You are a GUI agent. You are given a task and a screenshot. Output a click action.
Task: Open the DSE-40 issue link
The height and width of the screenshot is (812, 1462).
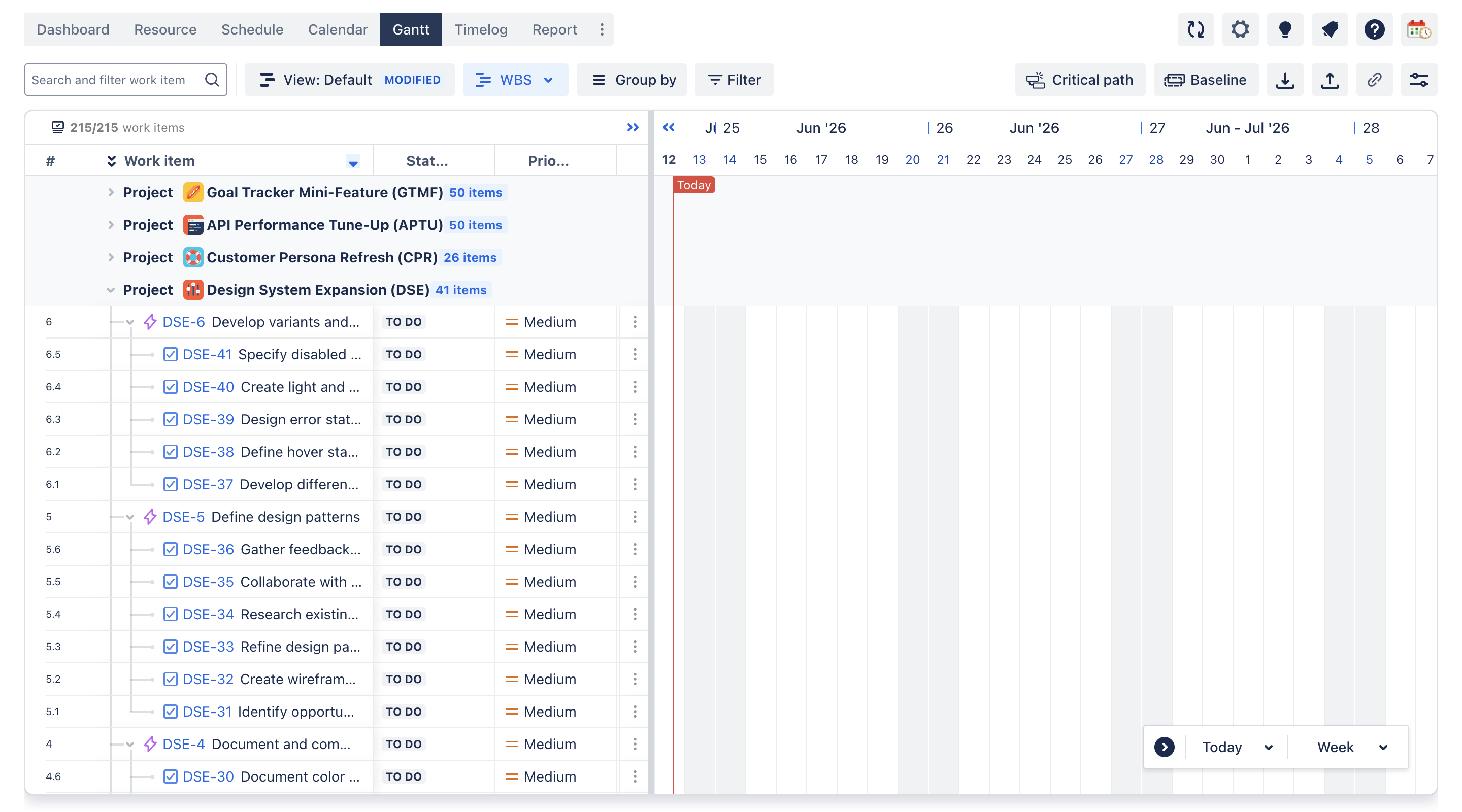(208, 386)
